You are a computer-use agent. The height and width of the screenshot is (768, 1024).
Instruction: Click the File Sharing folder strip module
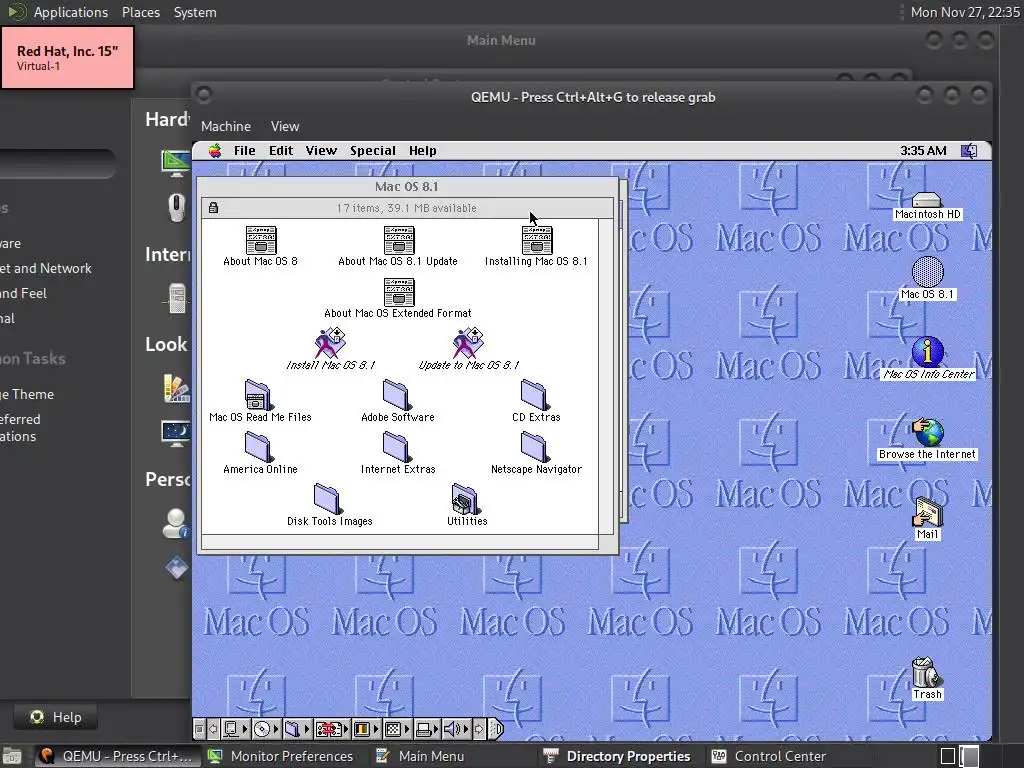click(x=296, y=729)
